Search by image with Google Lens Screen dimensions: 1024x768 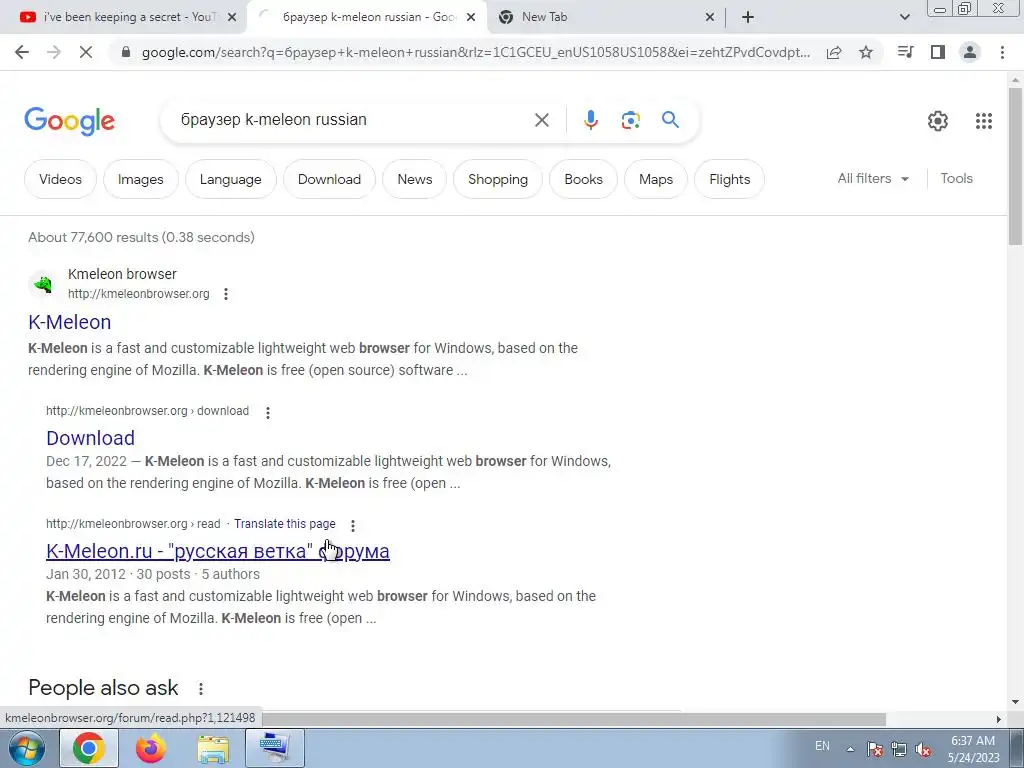coord(630,120)
